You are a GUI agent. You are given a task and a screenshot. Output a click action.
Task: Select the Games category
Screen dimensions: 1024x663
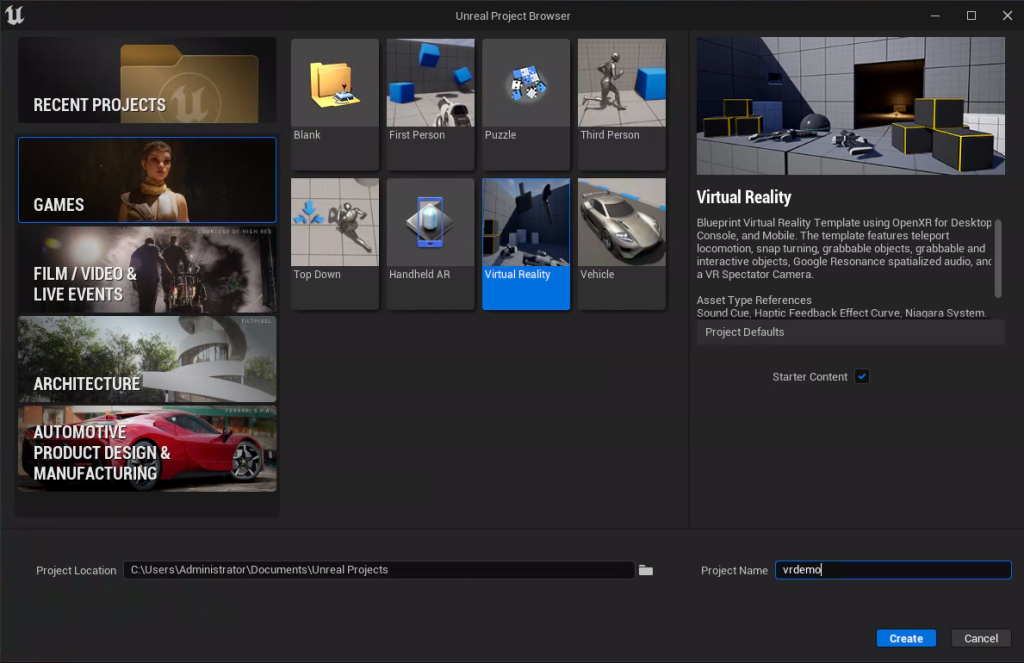pyautogui.click(x=147, y=180)
